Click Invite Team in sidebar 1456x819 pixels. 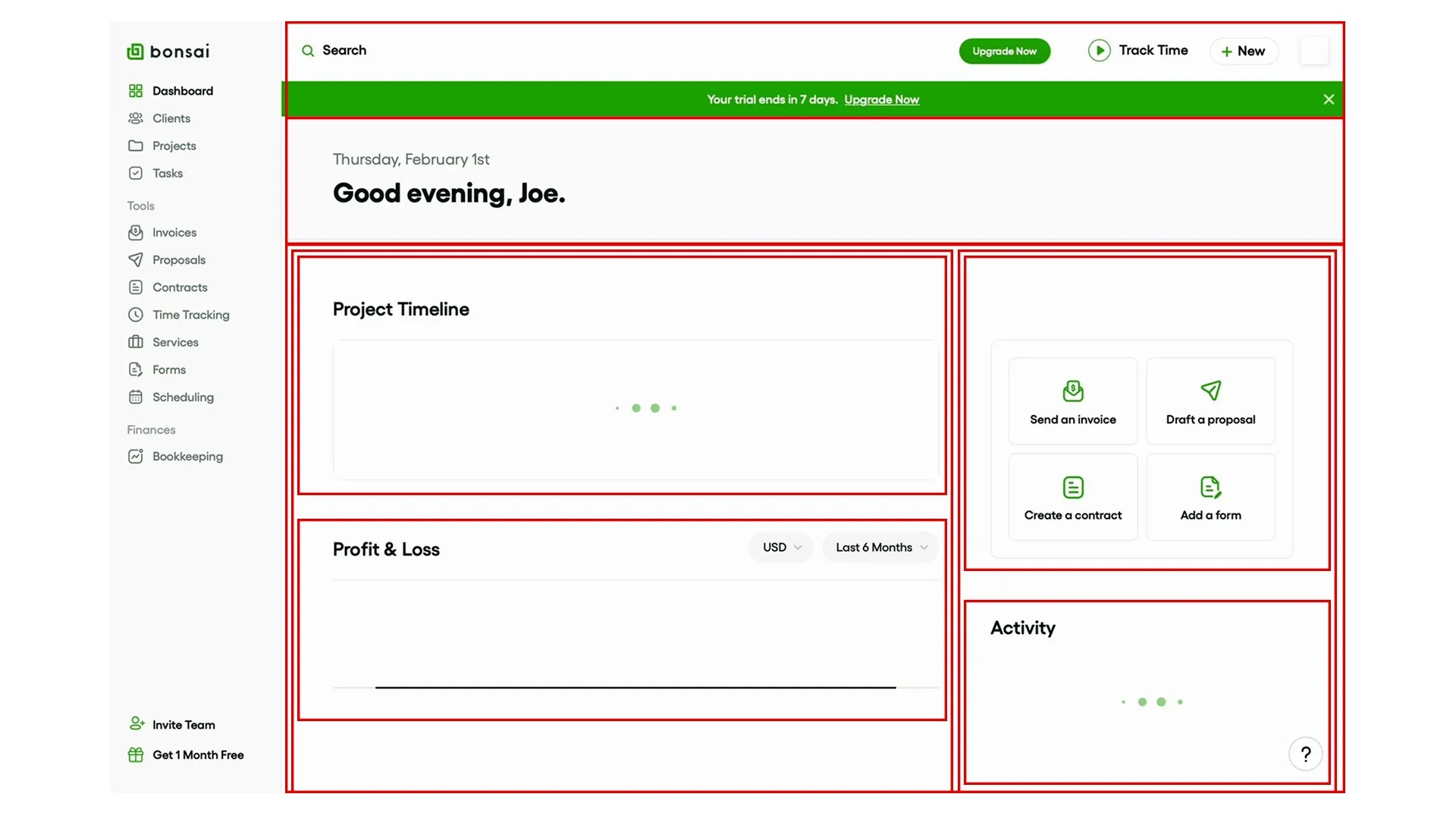tap(183, 725)
